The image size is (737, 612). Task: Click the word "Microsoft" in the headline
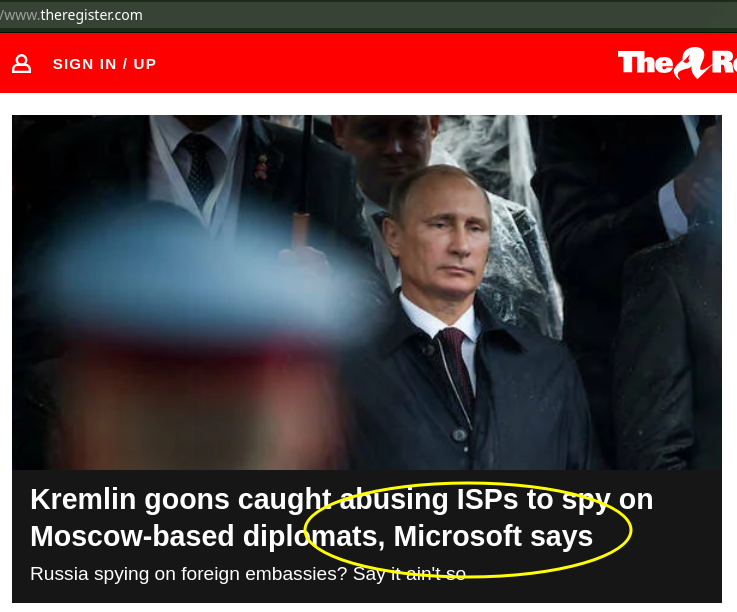tap(457, 536)
